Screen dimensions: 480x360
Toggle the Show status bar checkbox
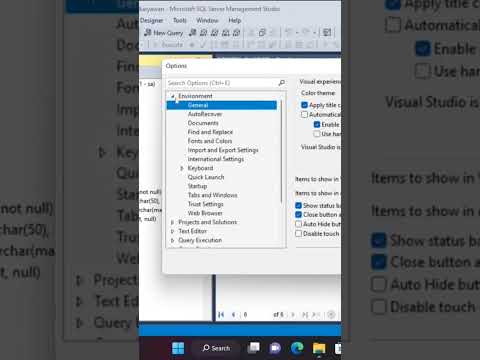pyautogui.click(x=298, y=205)
